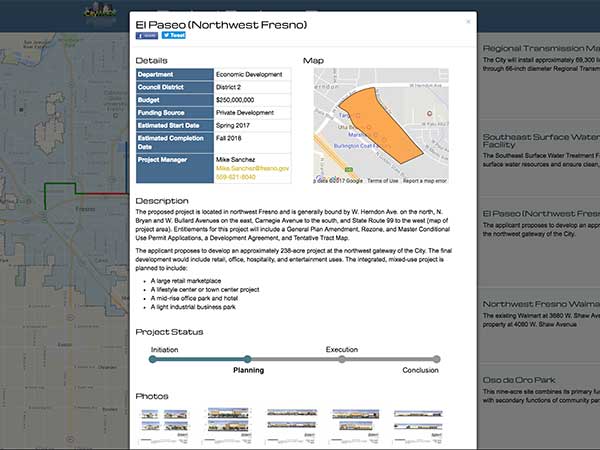Click the Google logo on mini map
This screenshot has width=600, height=450.
(x=328, y=179)
